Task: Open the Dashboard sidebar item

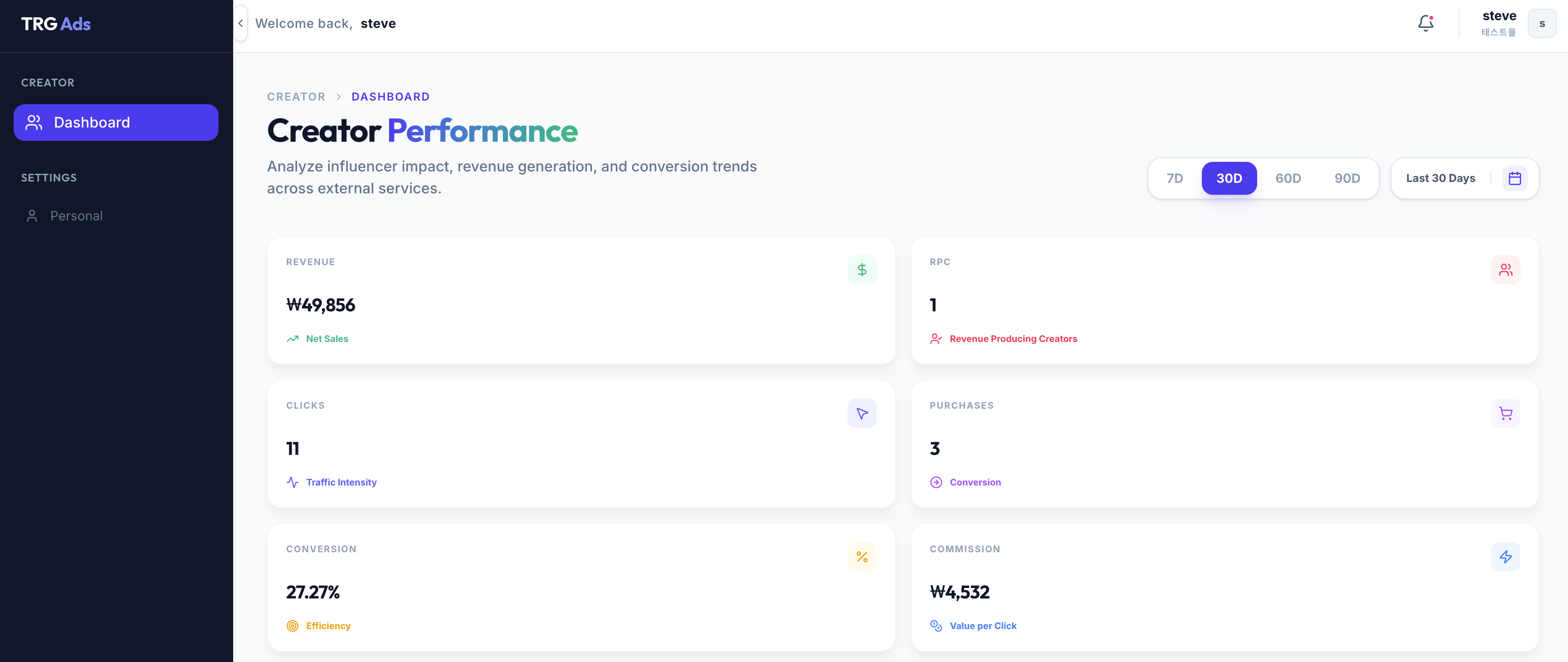Action: [116, 123]
